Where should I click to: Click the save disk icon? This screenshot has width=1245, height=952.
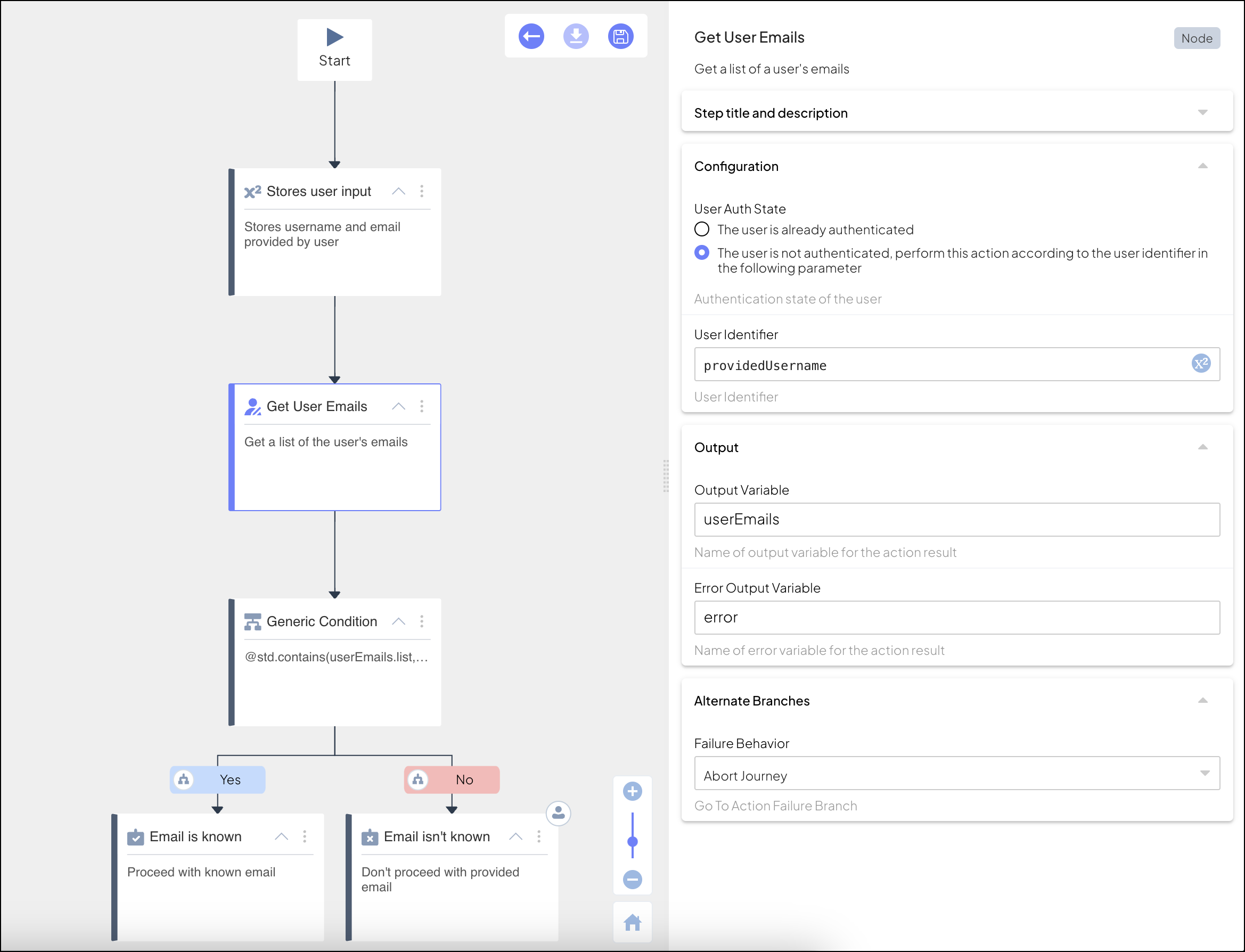[620, 37]
